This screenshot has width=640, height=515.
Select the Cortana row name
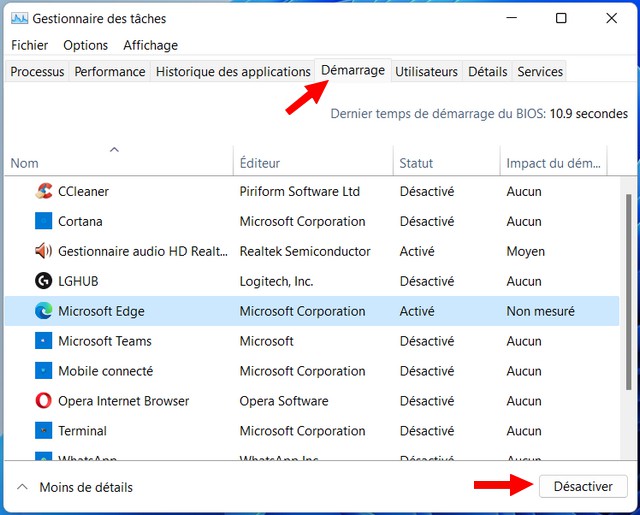80,221
